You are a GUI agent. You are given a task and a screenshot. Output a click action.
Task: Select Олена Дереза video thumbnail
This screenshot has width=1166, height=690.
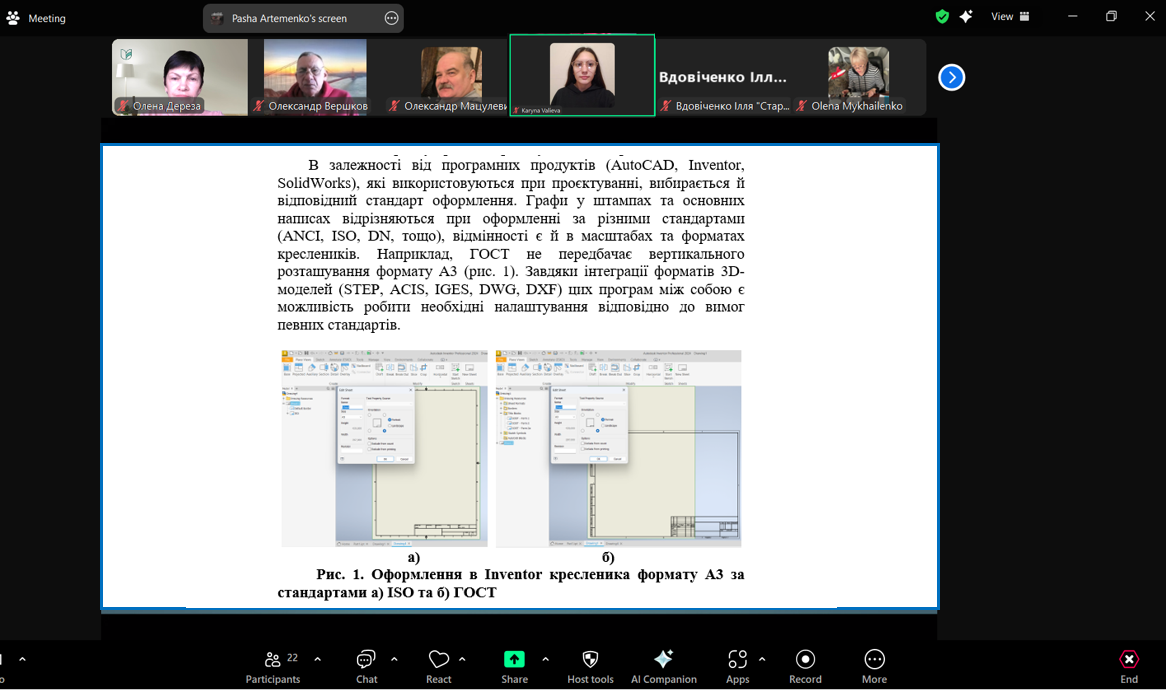coord(180,77)
